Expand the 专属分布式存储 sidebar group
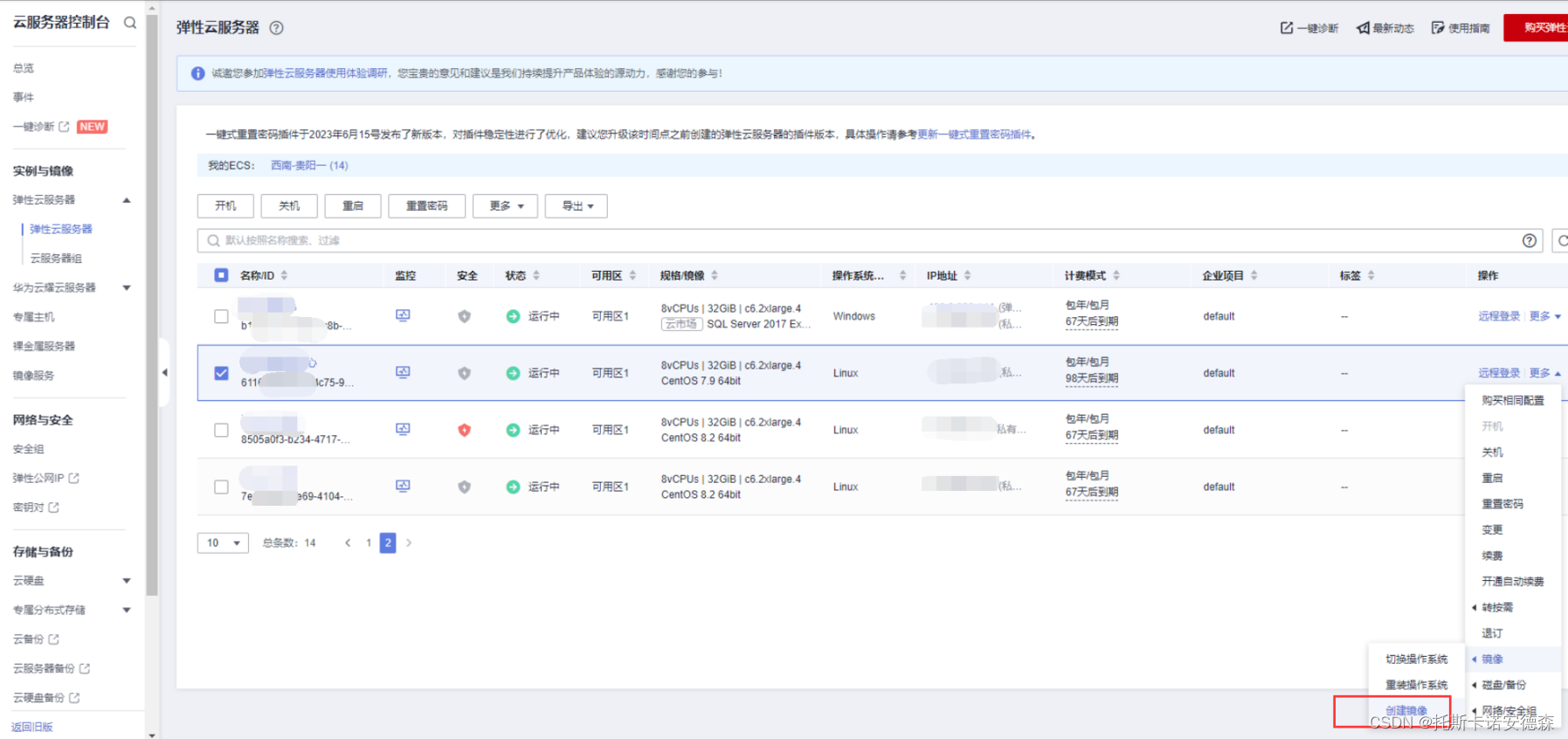1568x739 pixels. [127, 610]
